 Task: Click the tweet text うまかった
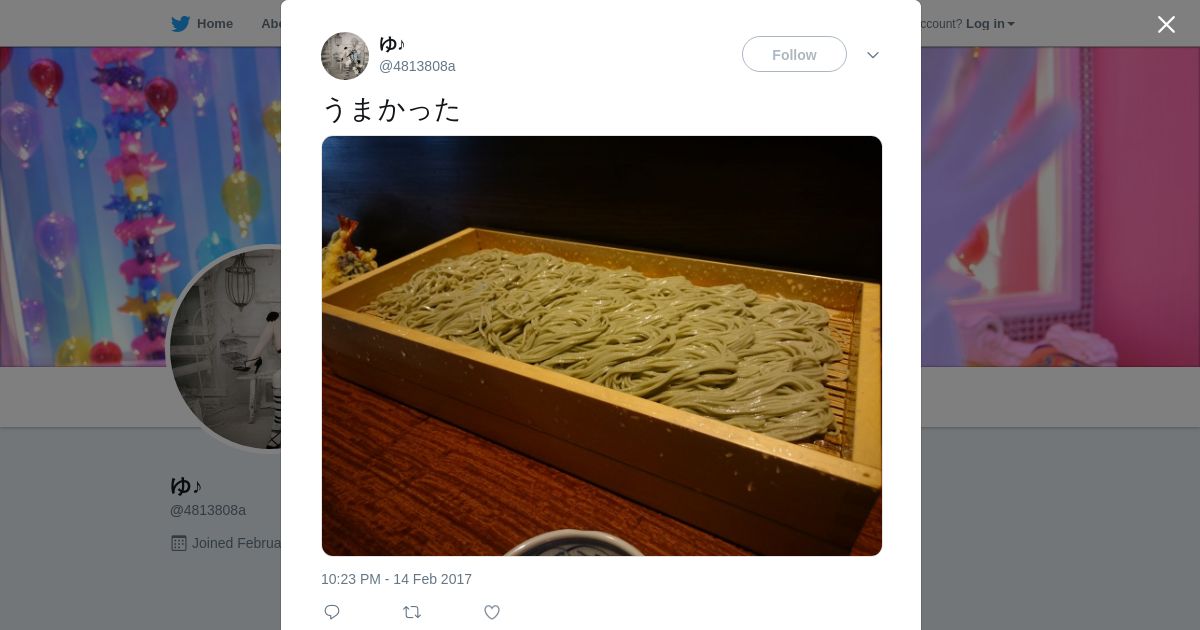pyautogui.click(x=391, y=109)
